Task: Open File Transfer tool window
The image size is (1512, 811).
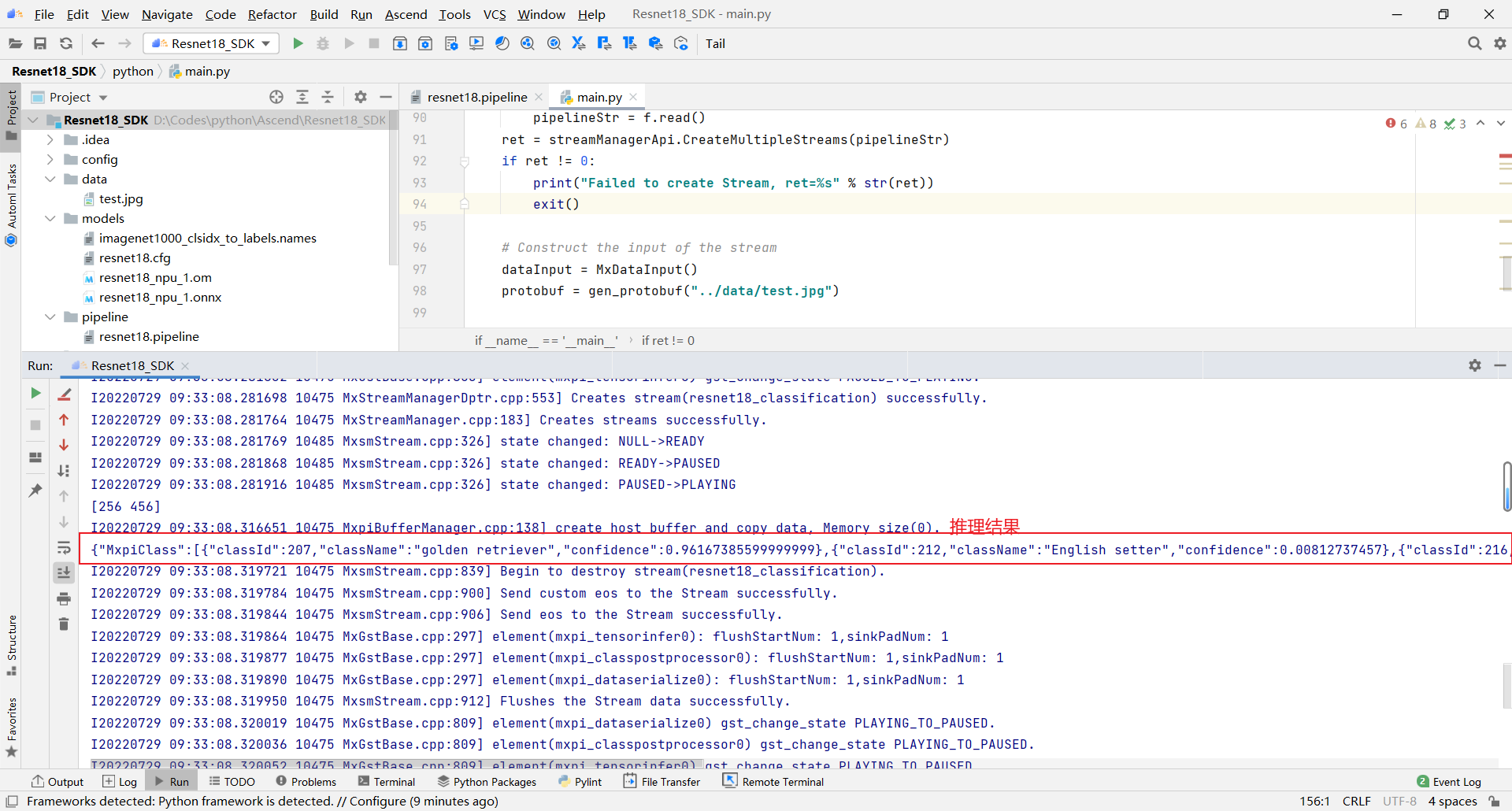Action: coord(661,781)
